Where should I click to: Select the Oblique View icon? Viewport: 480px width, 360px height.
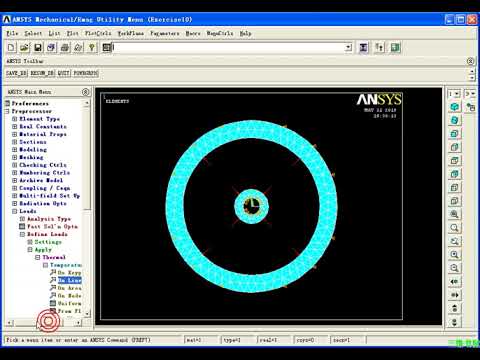[x=454, y=120]
